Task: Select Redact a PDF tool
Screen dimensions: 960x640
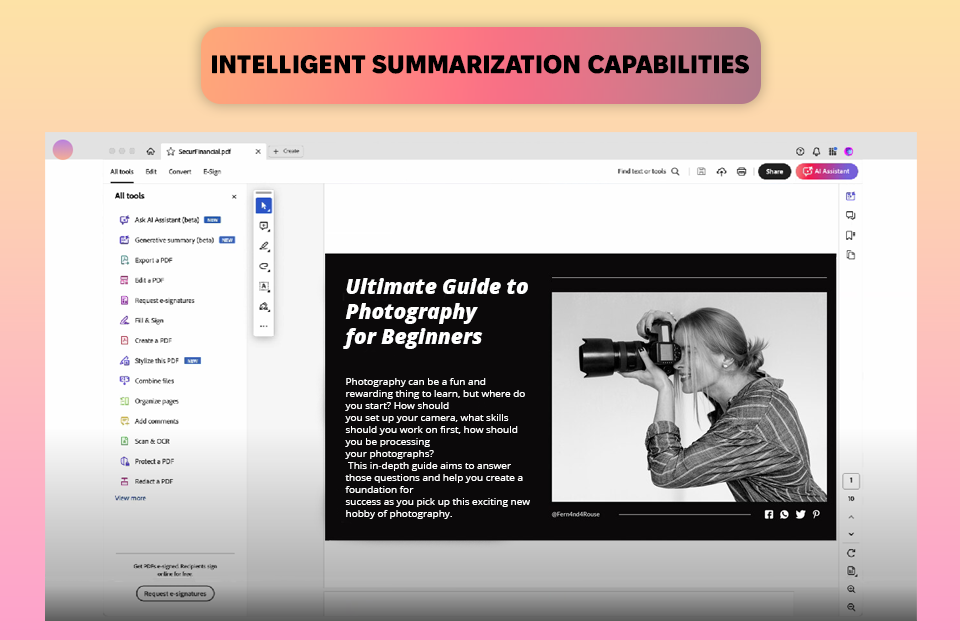Action: pyautogui.click(x=146, y=481)
